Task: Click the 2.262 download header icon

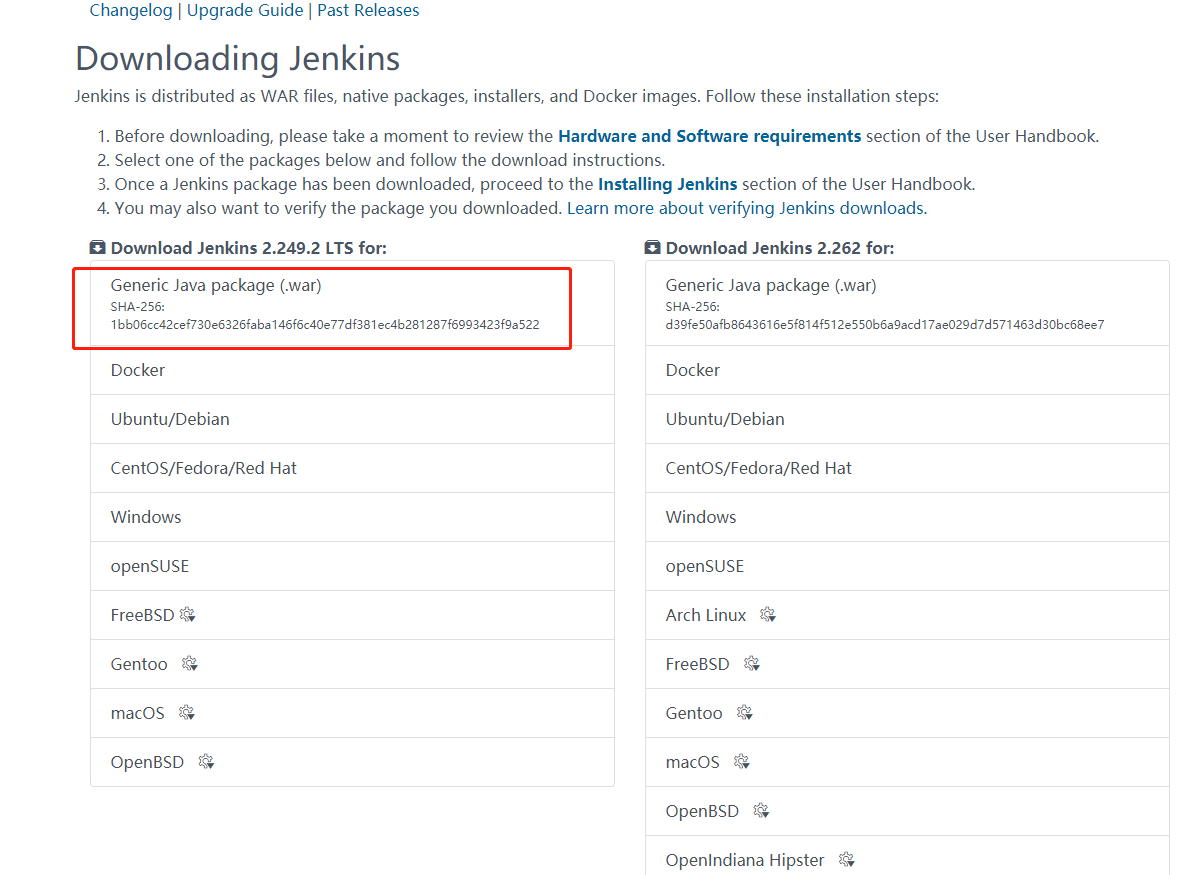Action: tap(653, 247)
